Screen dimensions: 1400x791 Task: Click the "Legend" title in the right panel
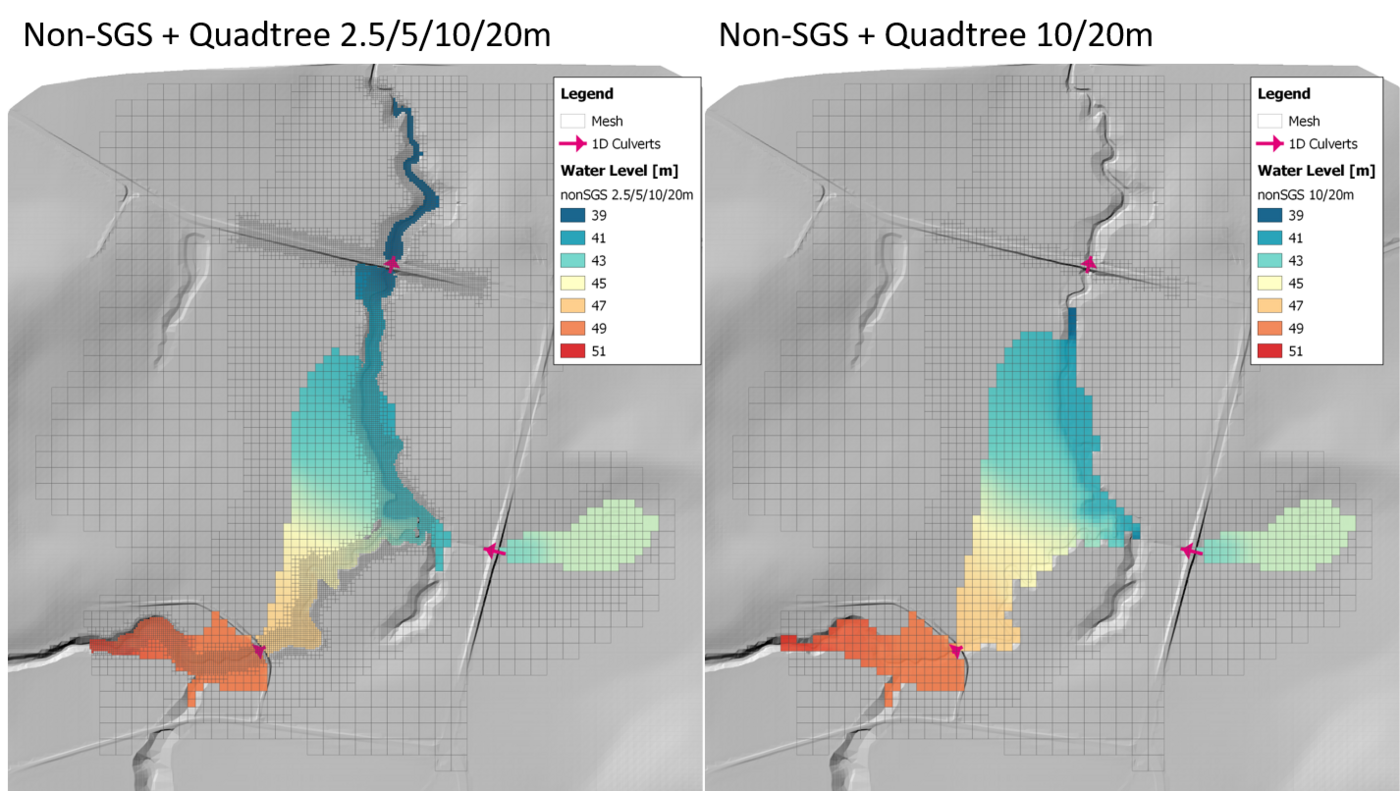tap(1283, 94)
